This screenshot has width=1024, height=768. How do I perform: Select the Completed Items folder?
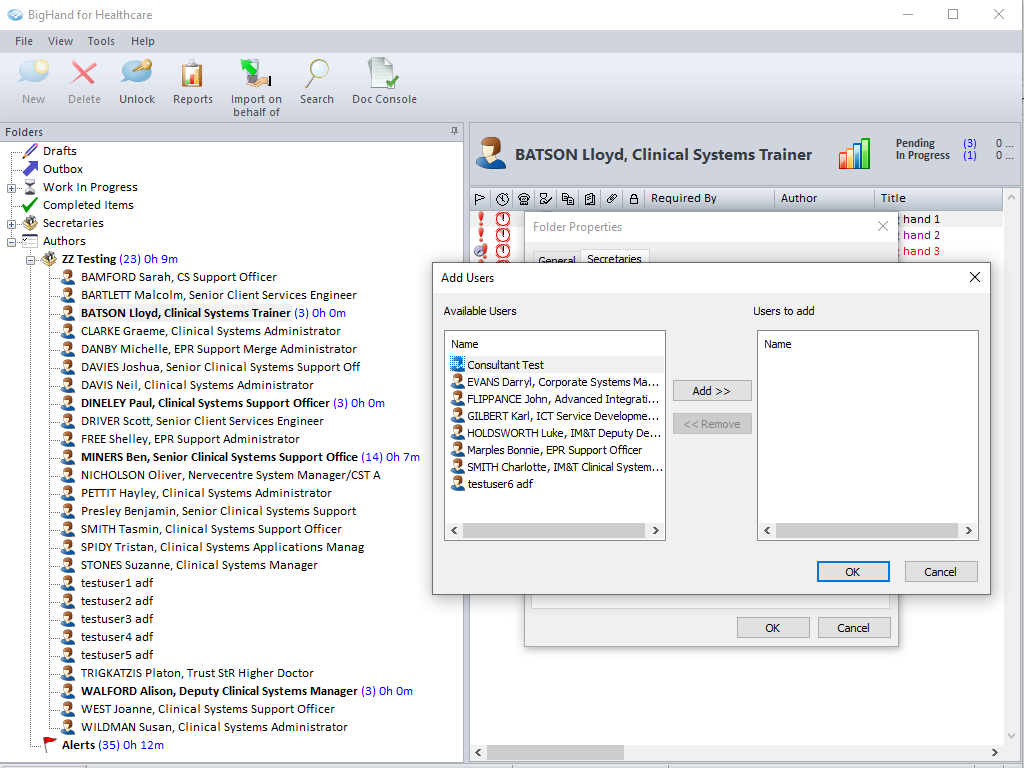(x=88, y=205)
